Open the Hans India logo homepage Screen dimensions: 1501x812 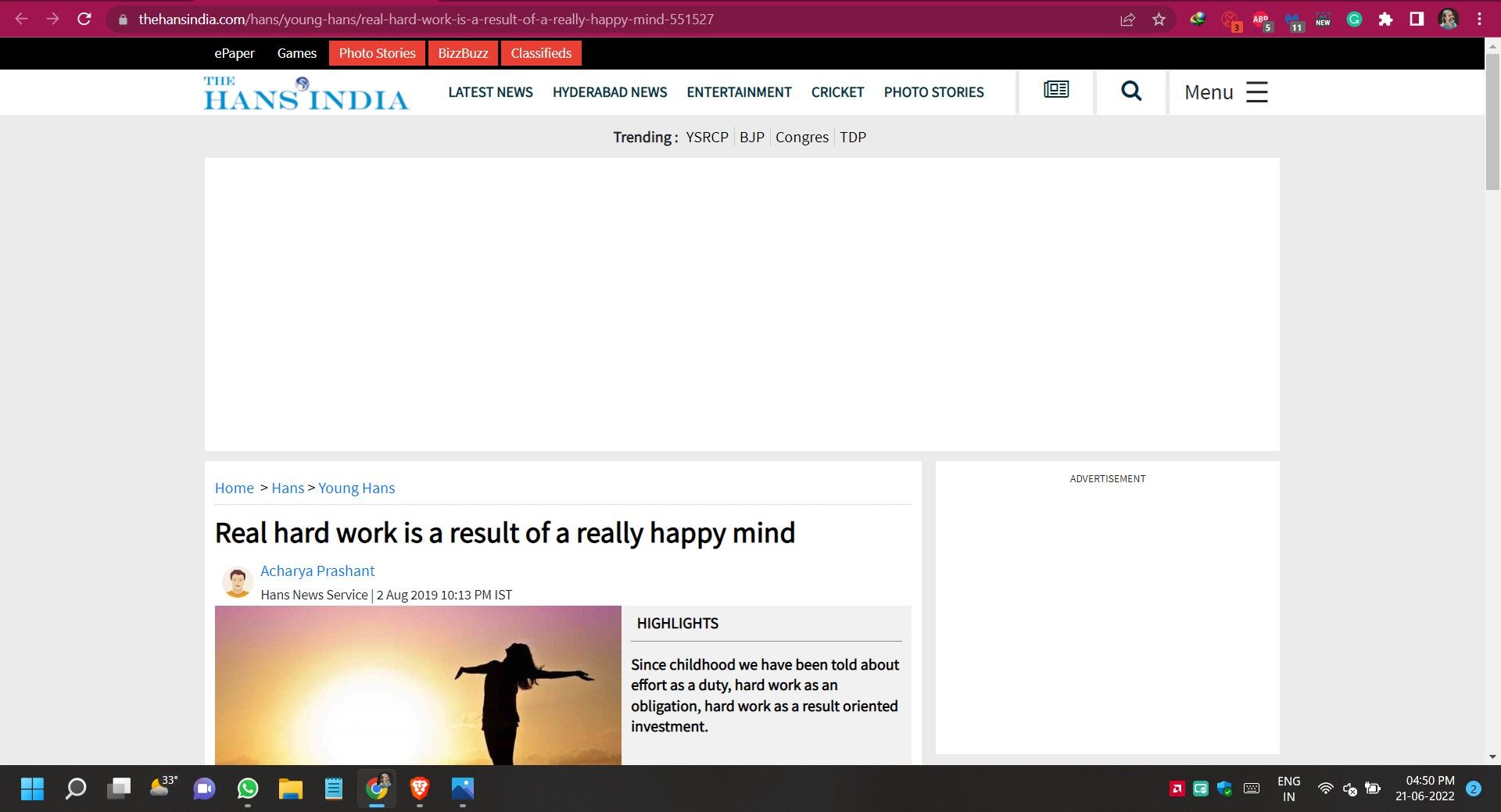[x=306, y=93]
